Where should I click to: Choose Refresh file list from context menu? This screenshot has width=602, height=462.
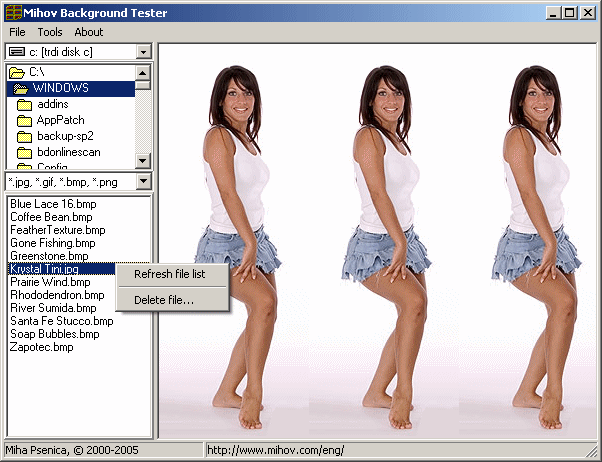pyautogui.click(x=170, y=274)
